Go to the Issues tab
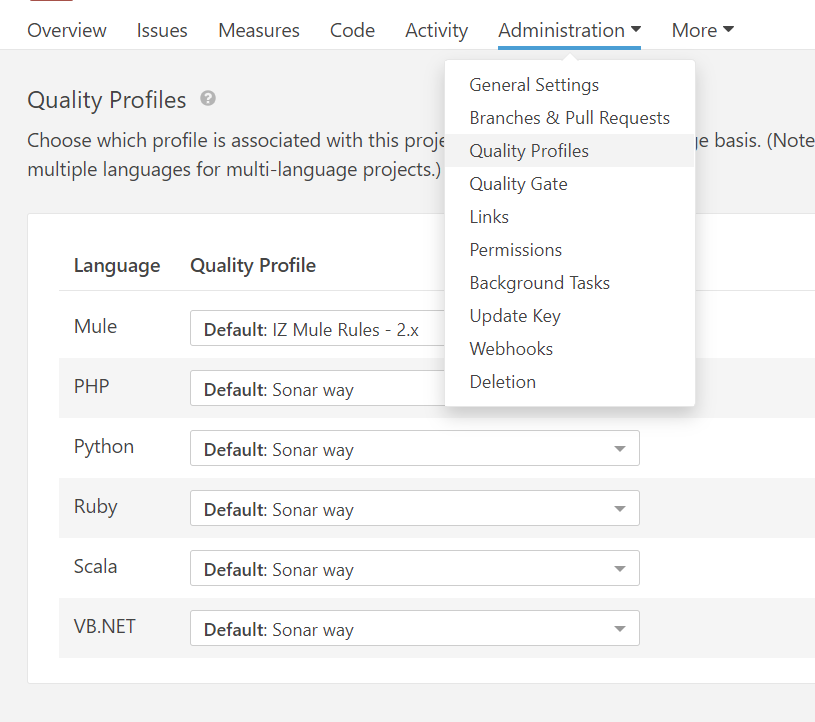Viewport: 815px width, 722px height. point(162,31)
